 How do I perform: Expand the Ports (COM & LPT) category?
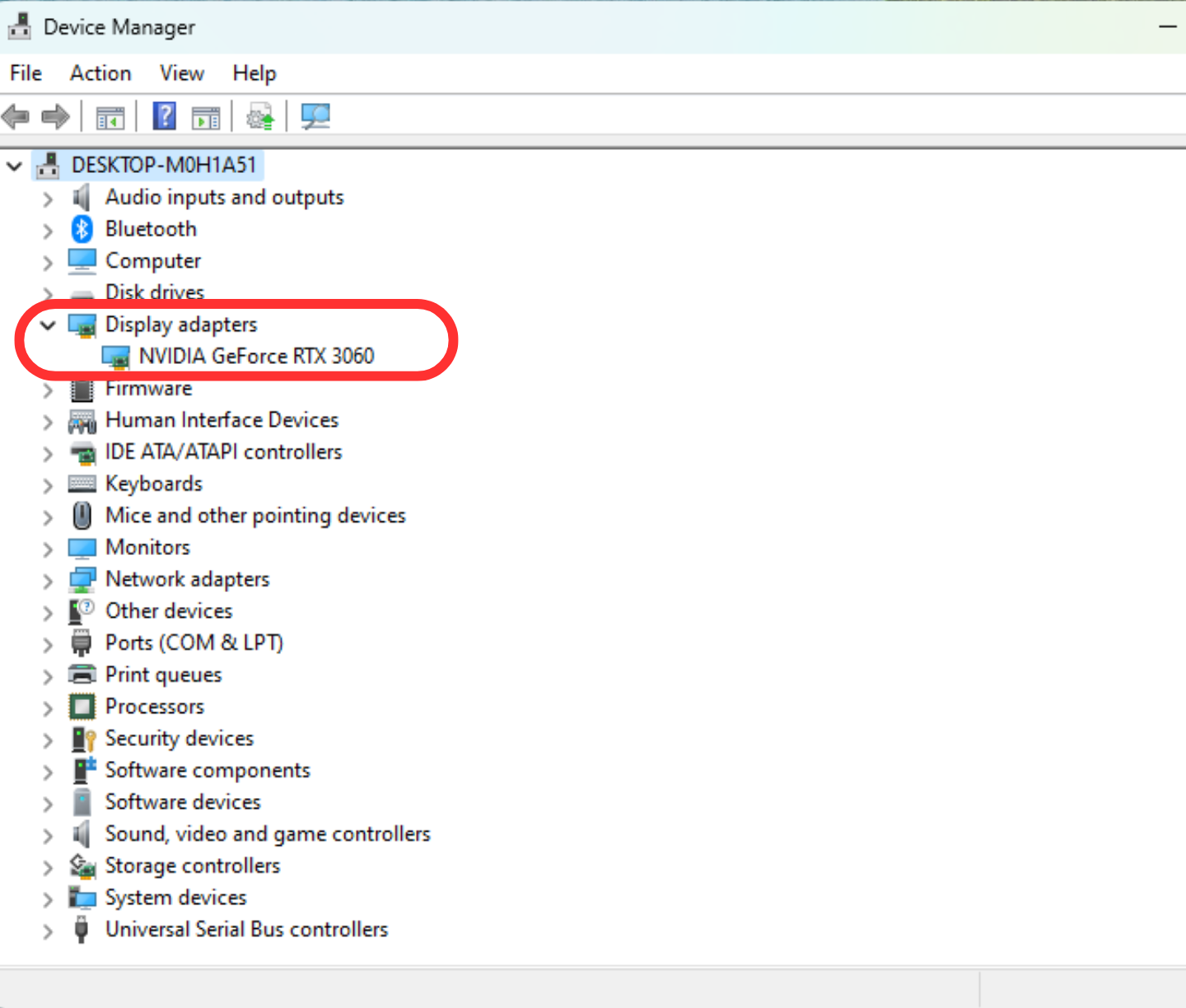click(48, 644)
